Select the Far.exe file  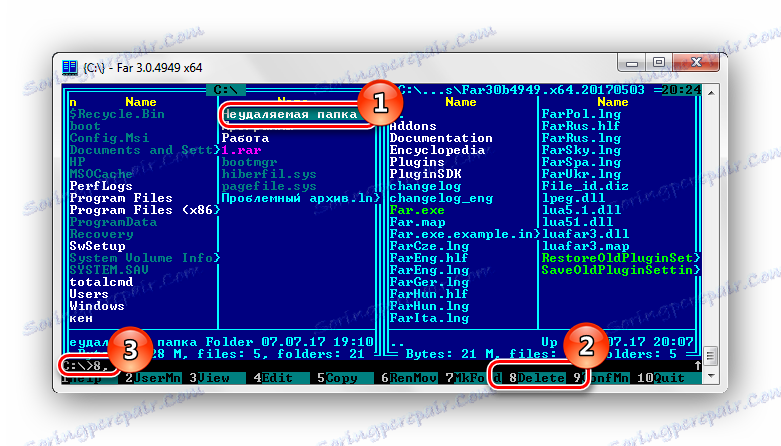point(417,210)
